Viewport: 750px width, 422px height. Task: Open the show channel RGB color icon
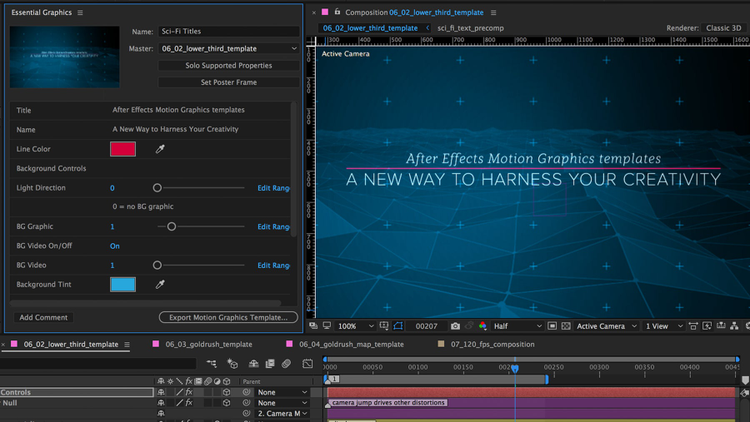tap(483, 326)
